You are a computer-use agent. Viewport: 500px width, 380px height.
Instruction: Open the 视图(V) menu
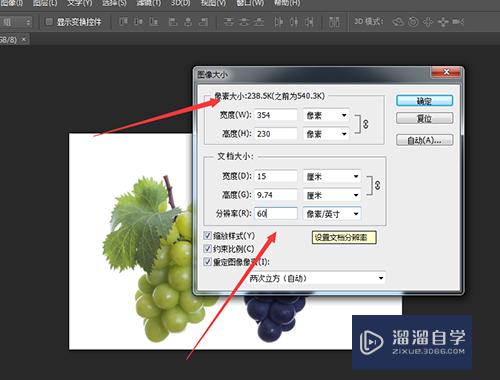click(x=213, y=3)
